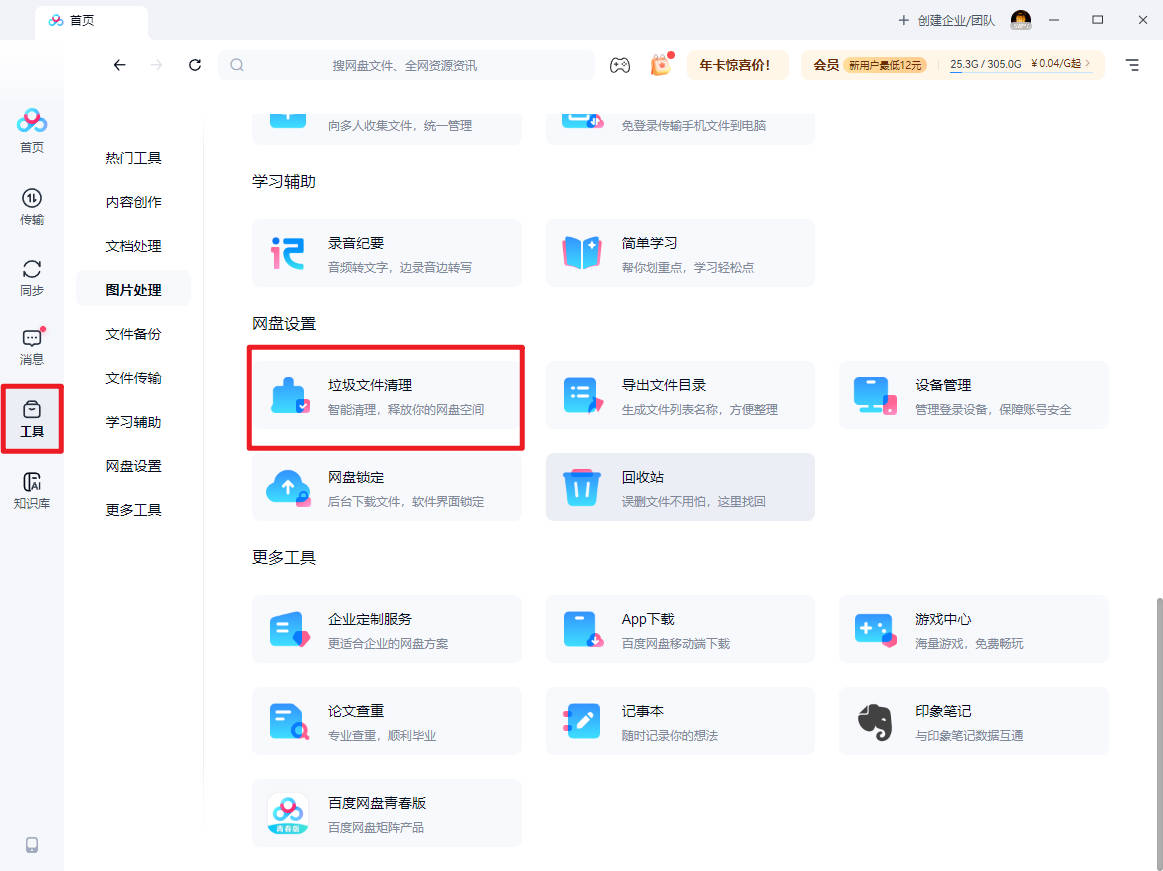
Task: Select 图片处理 in the category list
Action: [134, 290]
